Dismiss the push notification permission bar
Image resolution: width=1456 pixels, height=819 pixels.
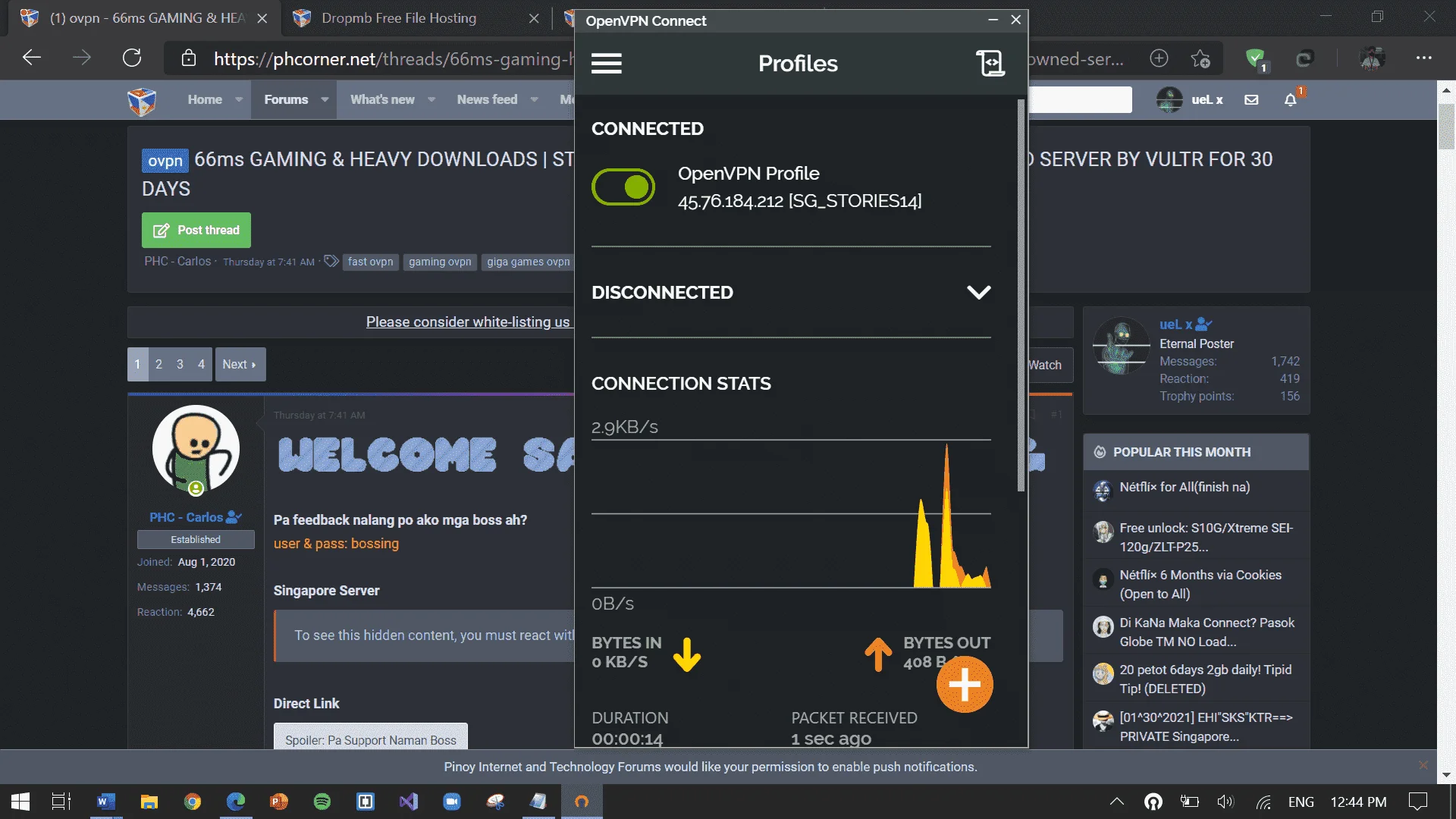[1423, 765]
